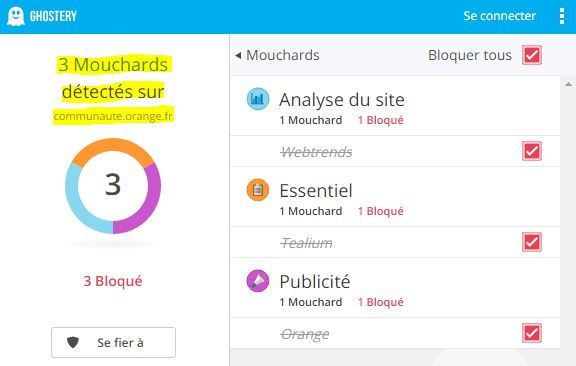Click Se connecter link
576x366 pixels.
coord(499,16)
